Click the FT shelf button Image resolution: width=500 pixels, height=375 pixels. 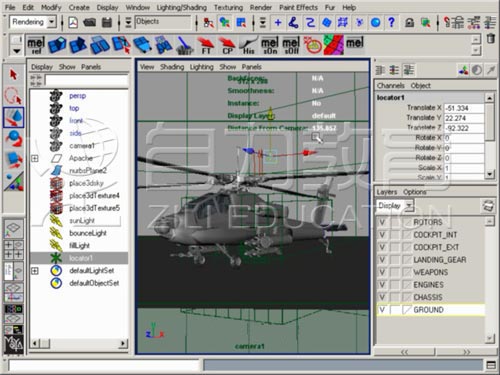click(x=206, y=46)
